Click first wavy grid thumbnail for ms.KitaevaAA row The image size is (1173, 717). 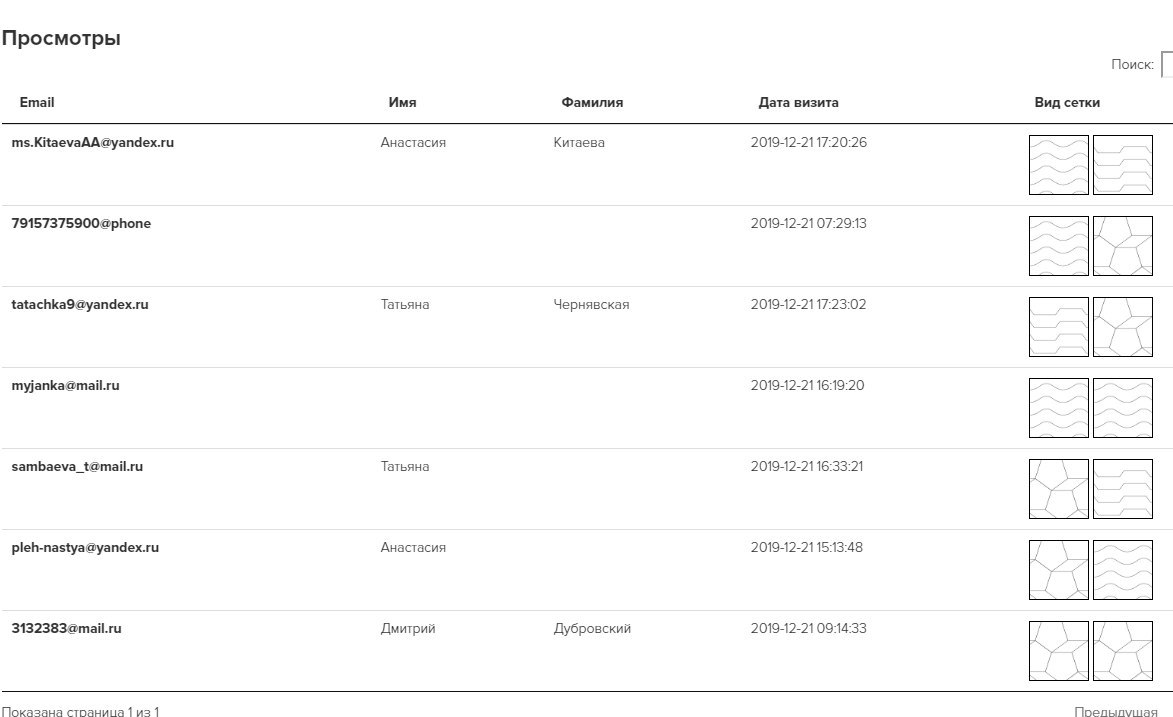[x=1059, y=165]
